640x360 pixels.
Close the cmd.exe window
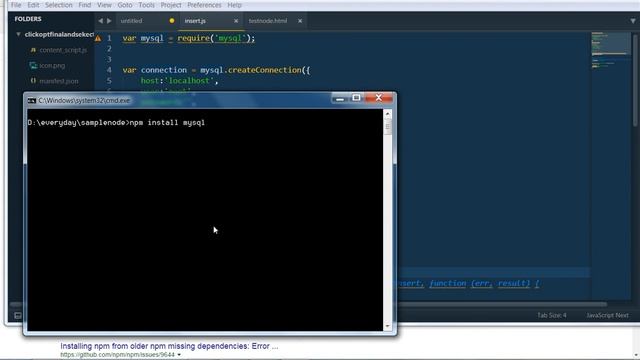(x=379, y=98)
